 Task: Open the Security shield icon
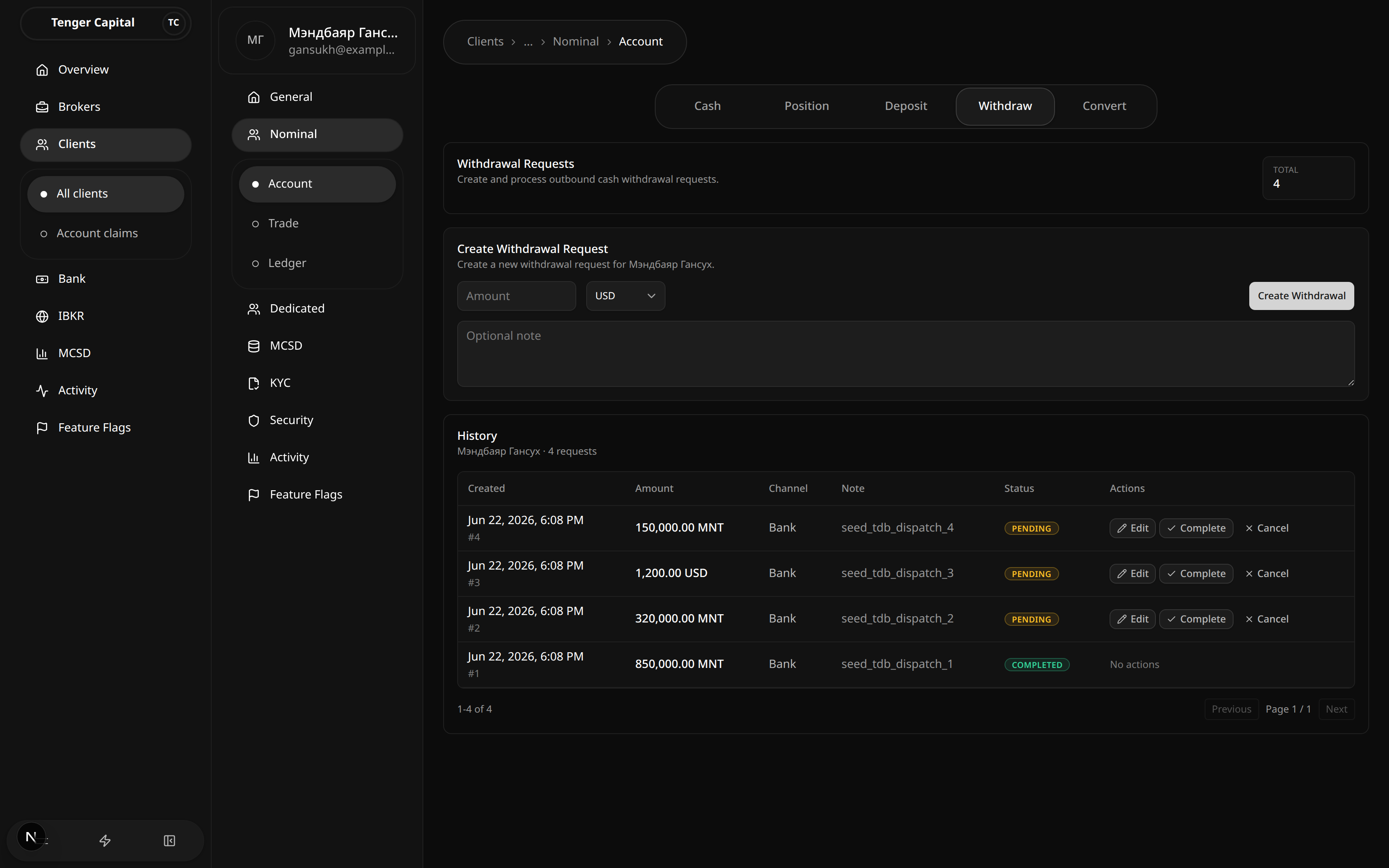[x=254, y=421]
